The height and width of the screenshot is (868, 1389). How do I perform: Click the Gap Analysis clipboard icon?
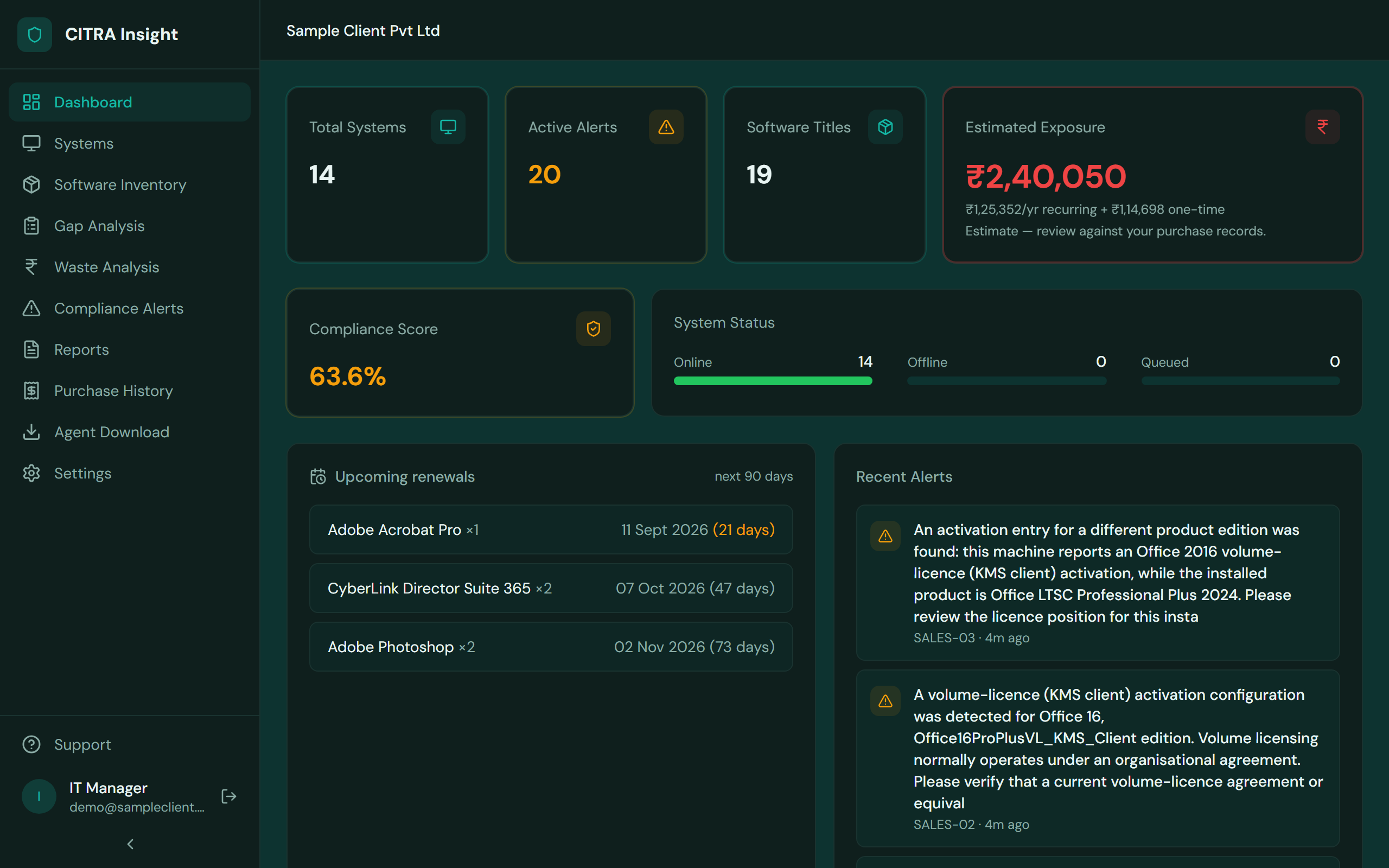pos(31,226)
